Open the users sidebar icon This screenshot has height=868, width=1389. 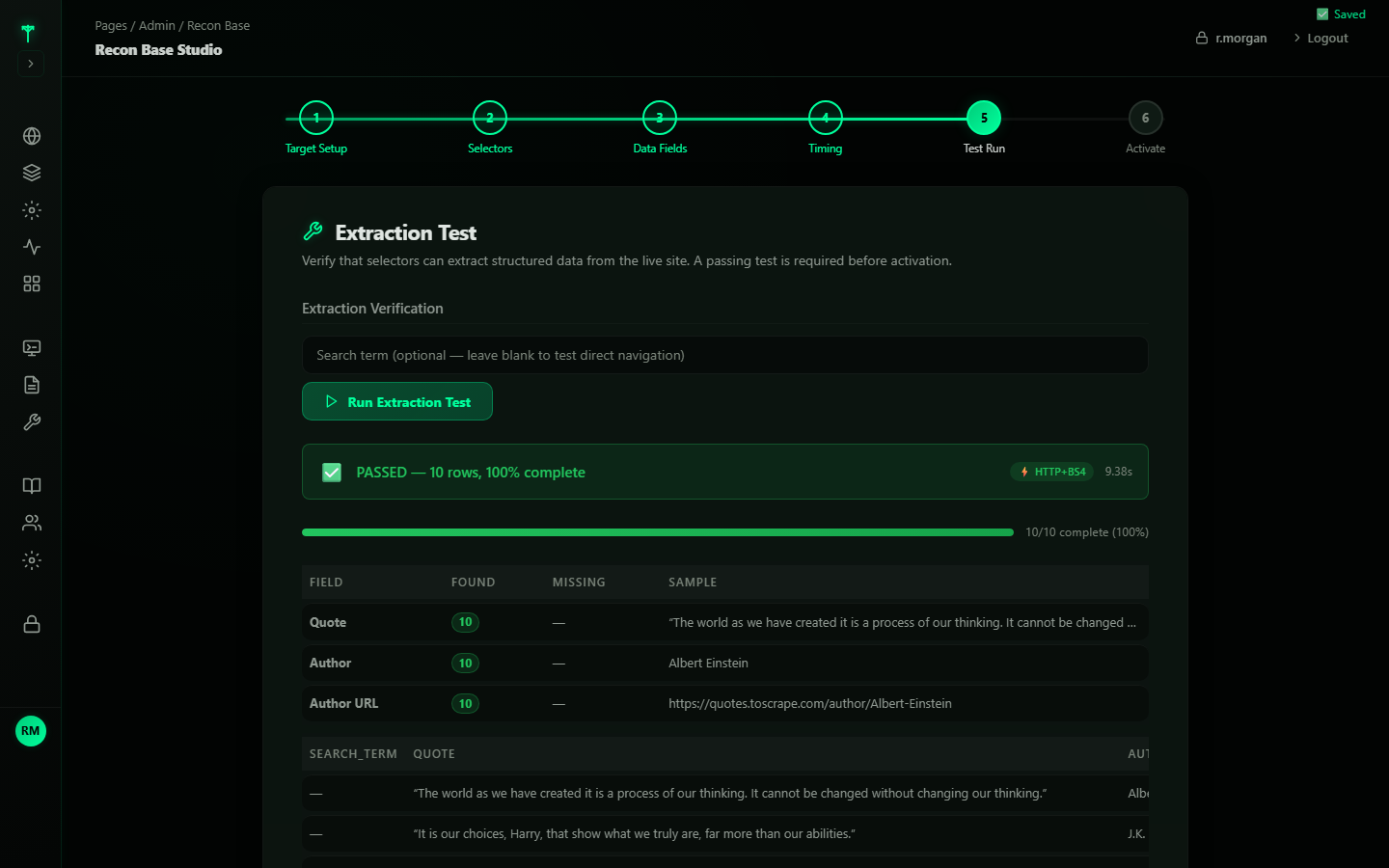[x=32, y=523]
